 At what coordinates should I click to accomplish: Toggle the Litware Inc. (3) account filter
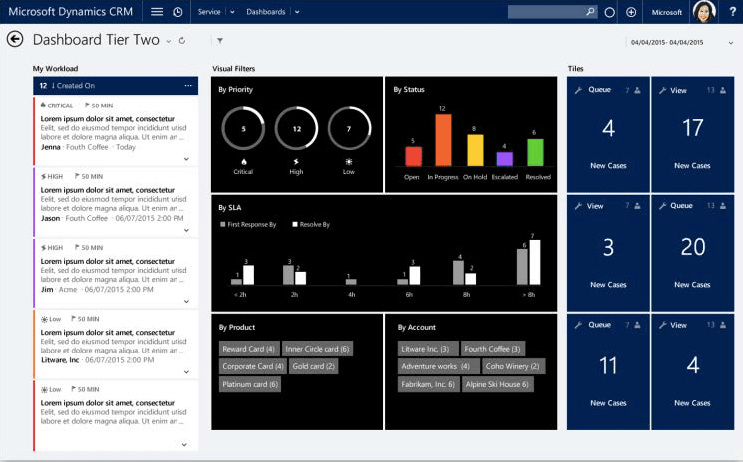tap(428, 349)
